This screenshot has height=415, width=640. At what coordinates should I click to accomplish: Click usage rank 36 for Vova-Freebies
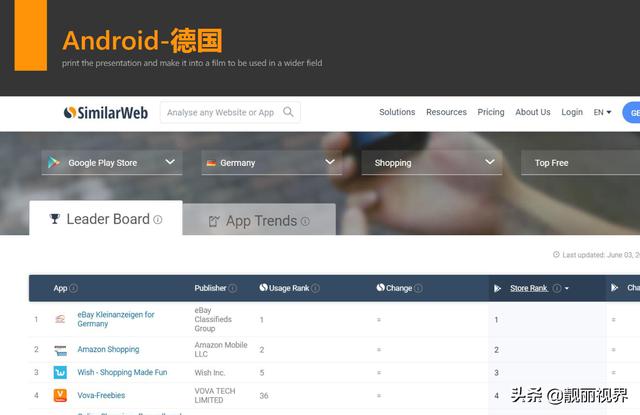point(264,396)
